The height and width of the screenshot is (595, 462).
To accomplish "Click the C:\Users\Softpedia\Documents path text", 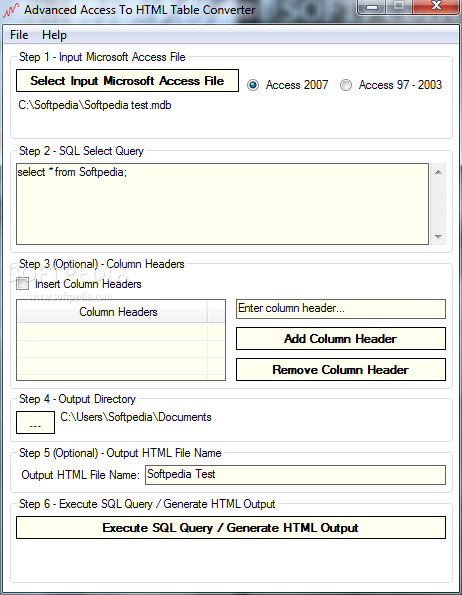I will coord(136,417).
